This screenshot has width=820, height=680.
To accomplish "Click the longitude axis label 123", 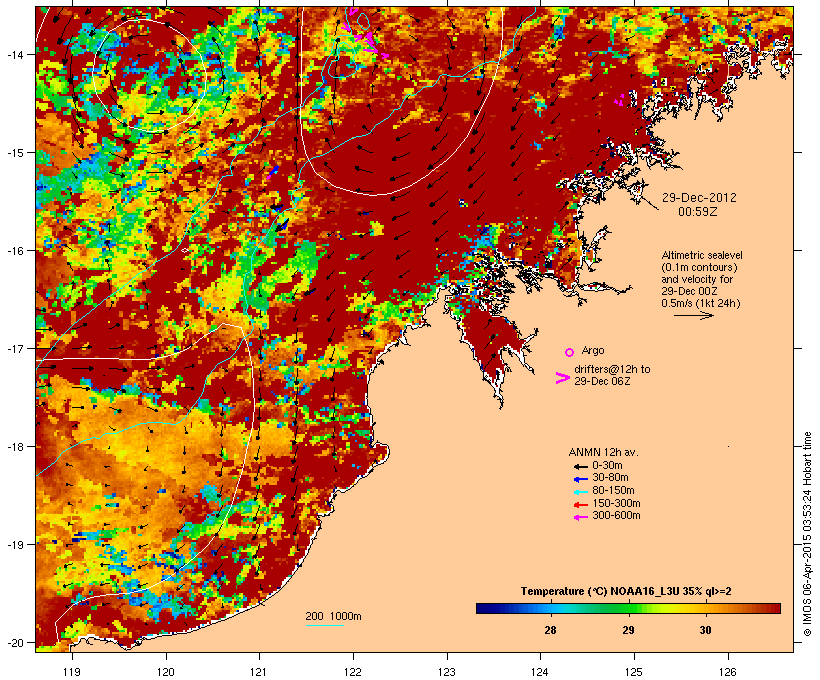I will [x=447, y=672].
